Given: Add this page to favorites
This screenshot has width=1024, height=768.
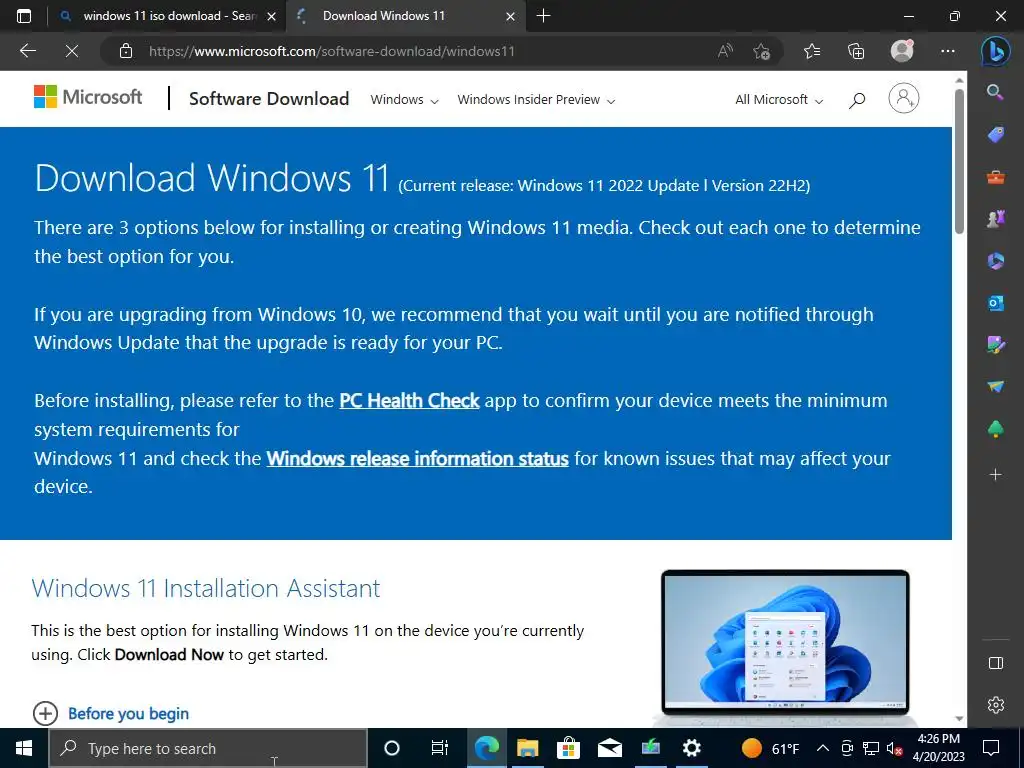Looking at the screenshot, I should pos(761,51).
